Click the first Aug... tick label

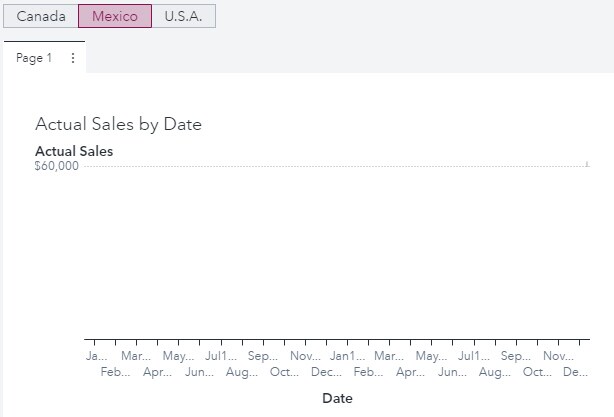tap(242, 372)
